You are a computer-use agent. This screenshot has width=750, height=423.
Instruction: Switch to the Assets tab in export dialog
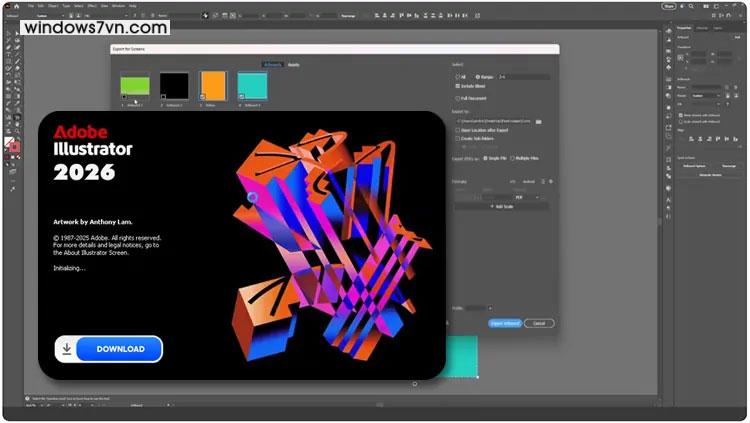[x=294, y=65]
